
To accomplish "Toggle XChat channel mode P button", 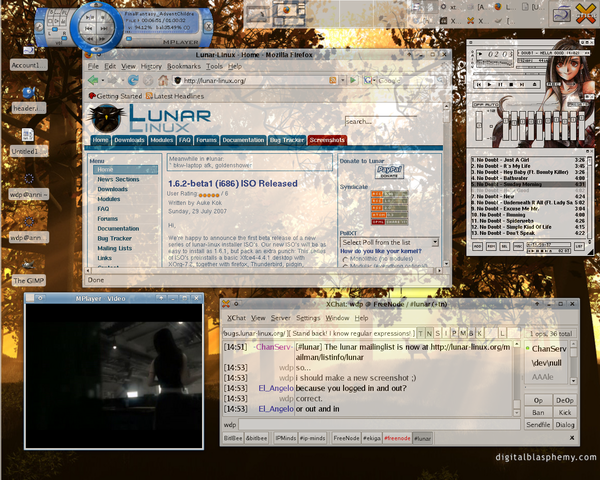I will 454,333.
